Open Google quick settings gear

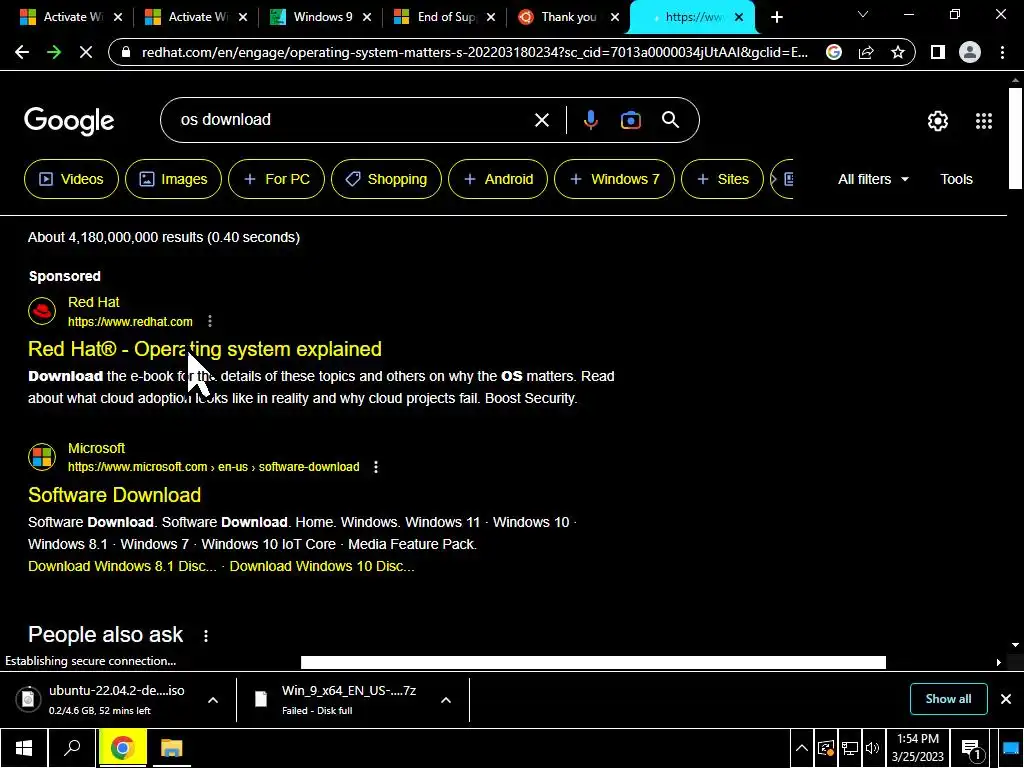938,121
